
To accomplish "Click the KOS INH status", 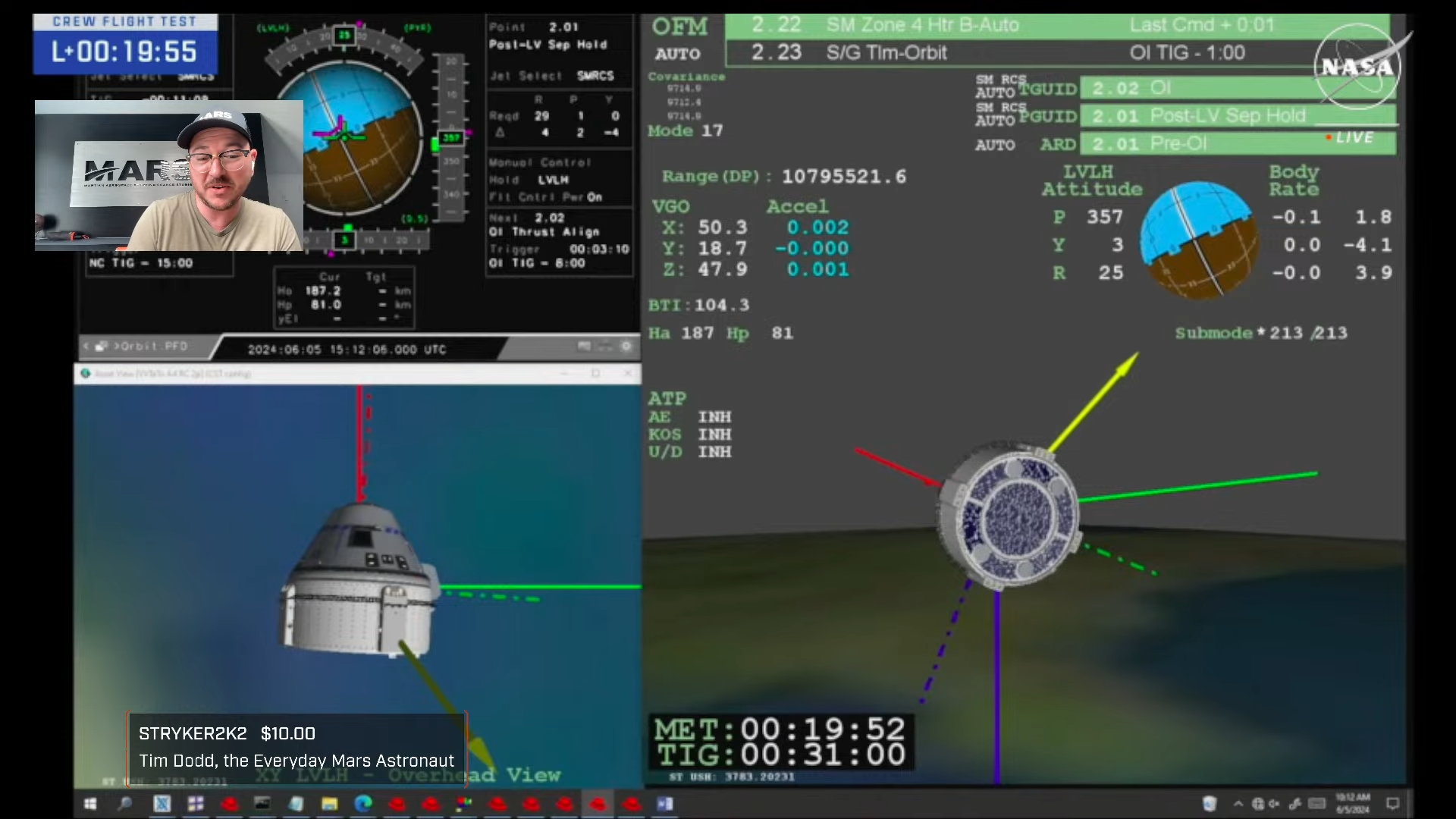I will pyautogui.click(x=689, y=435).
